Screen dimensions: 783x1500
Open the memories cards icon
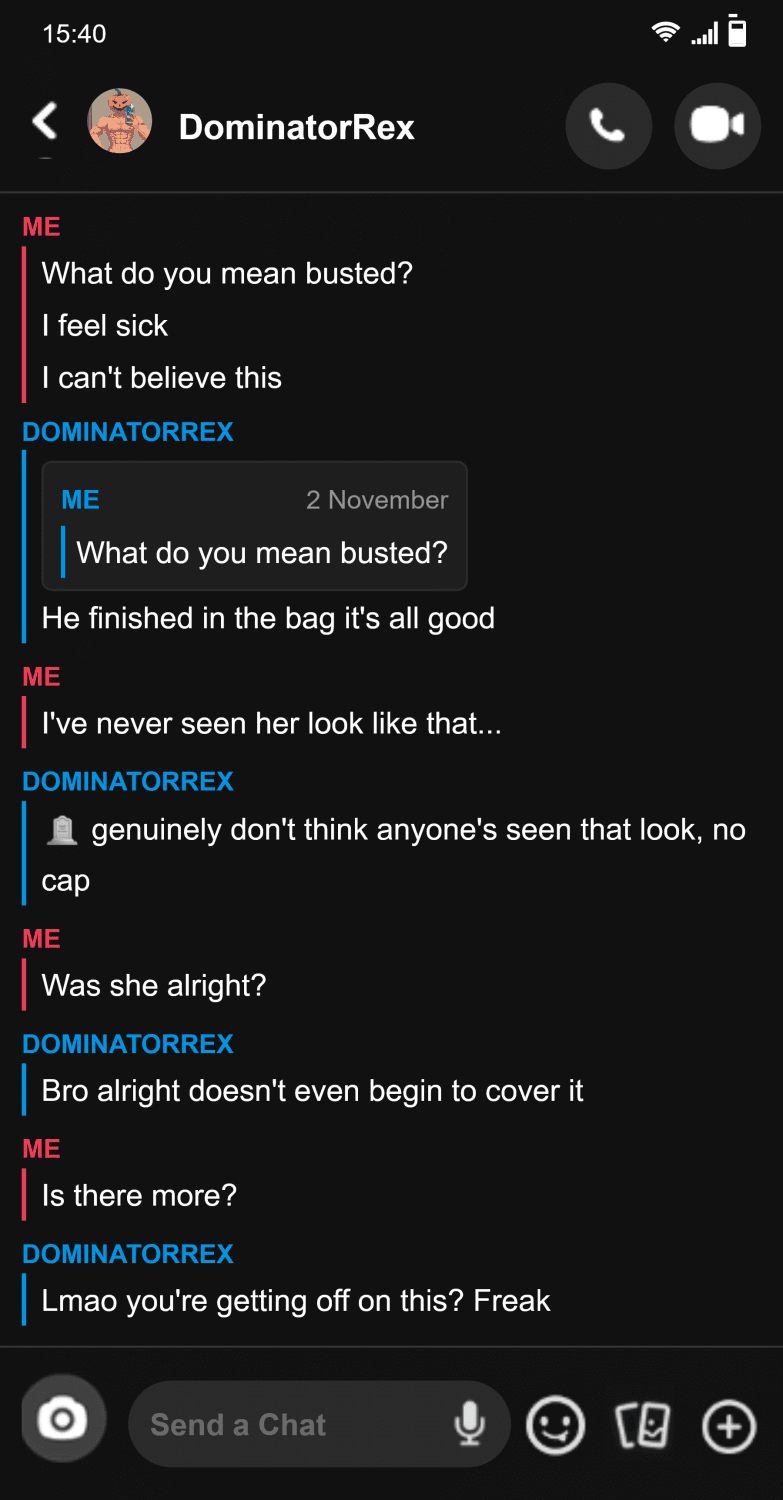pyautogui.click(x=642, y=1425)
